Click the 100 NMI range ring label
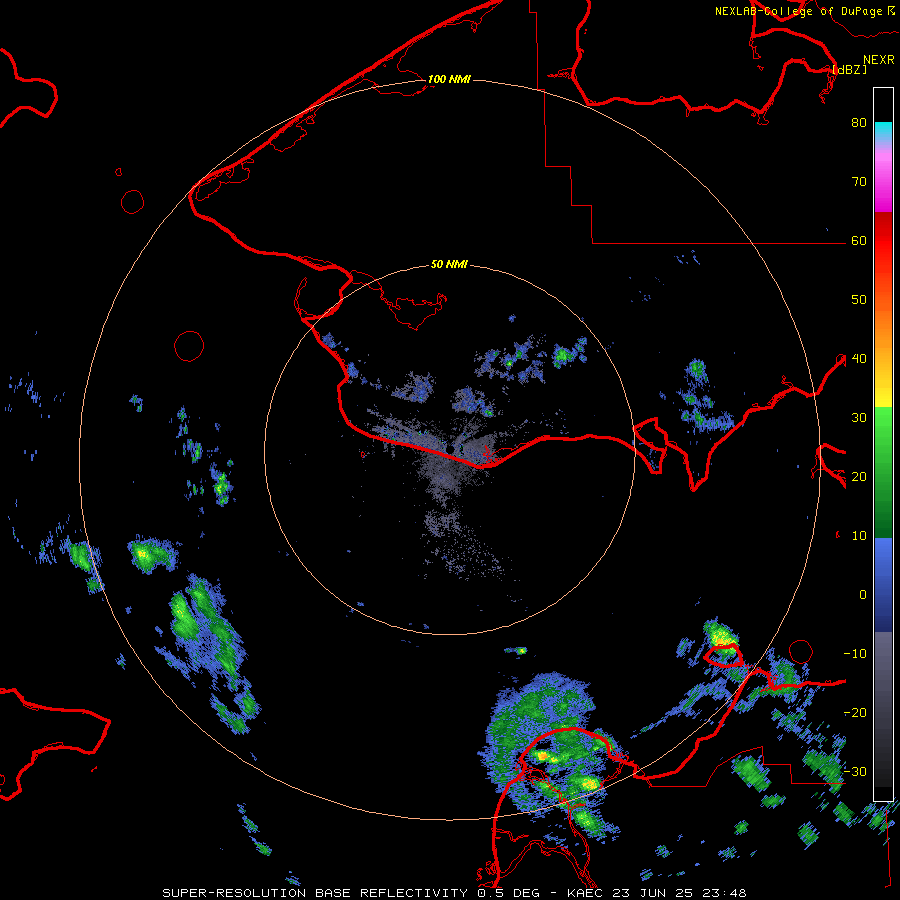The width and height of the screenshot is (900, 900). 449,79
